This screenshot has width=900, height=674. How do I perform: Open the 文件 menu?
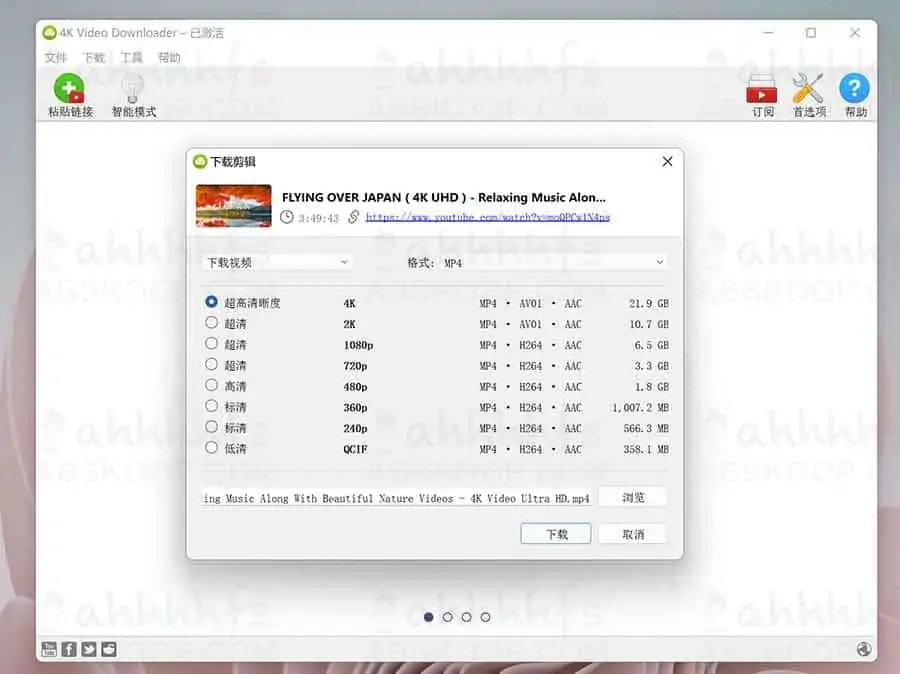coord(55,57)
